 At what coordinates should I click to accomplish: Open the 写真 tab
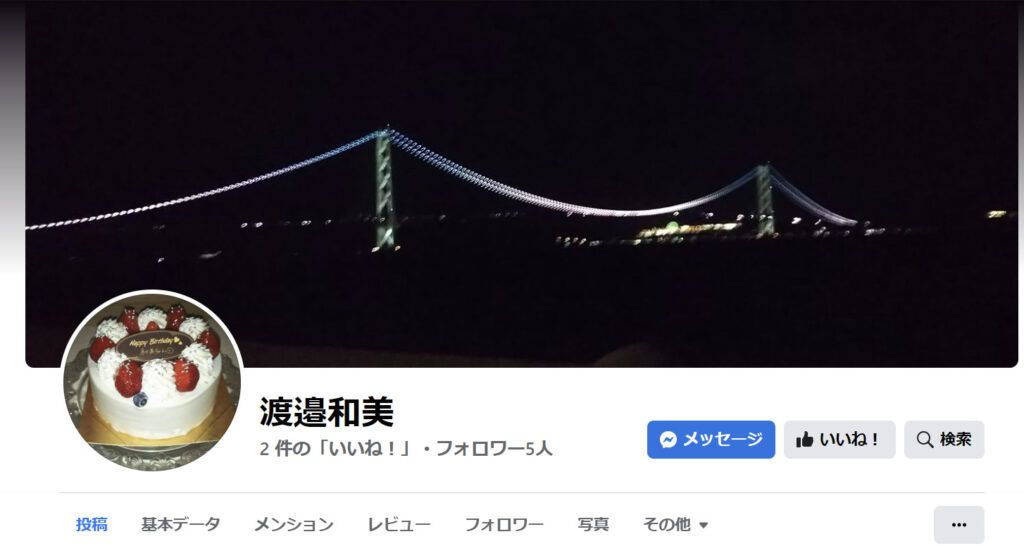tap(594, 524)
